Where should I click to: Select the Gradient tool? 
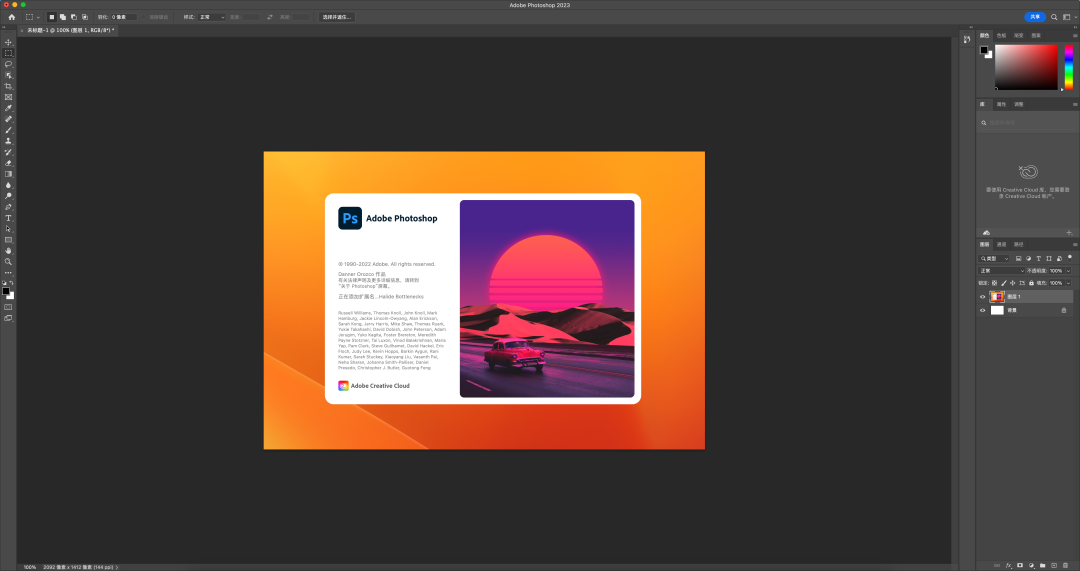tap(8, 174)
